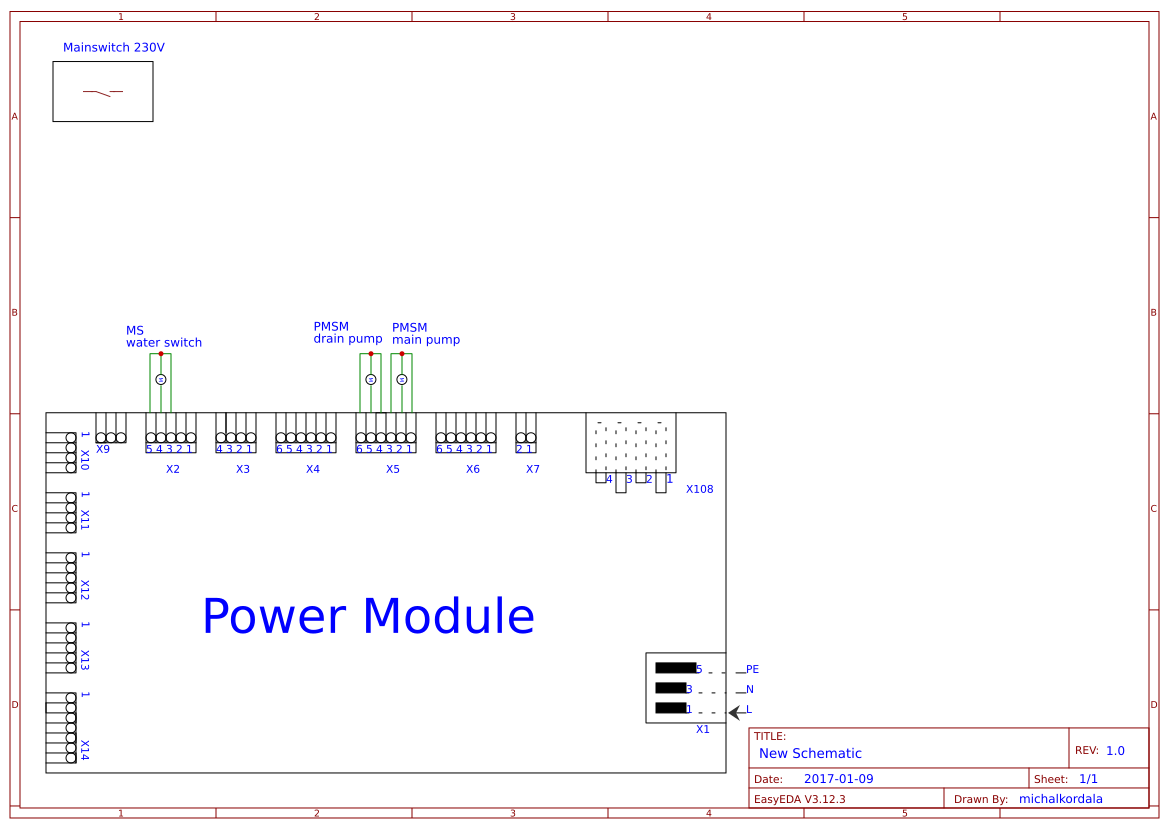Select the N net label
Screen dimensions: 1169x829
(749, 689)
